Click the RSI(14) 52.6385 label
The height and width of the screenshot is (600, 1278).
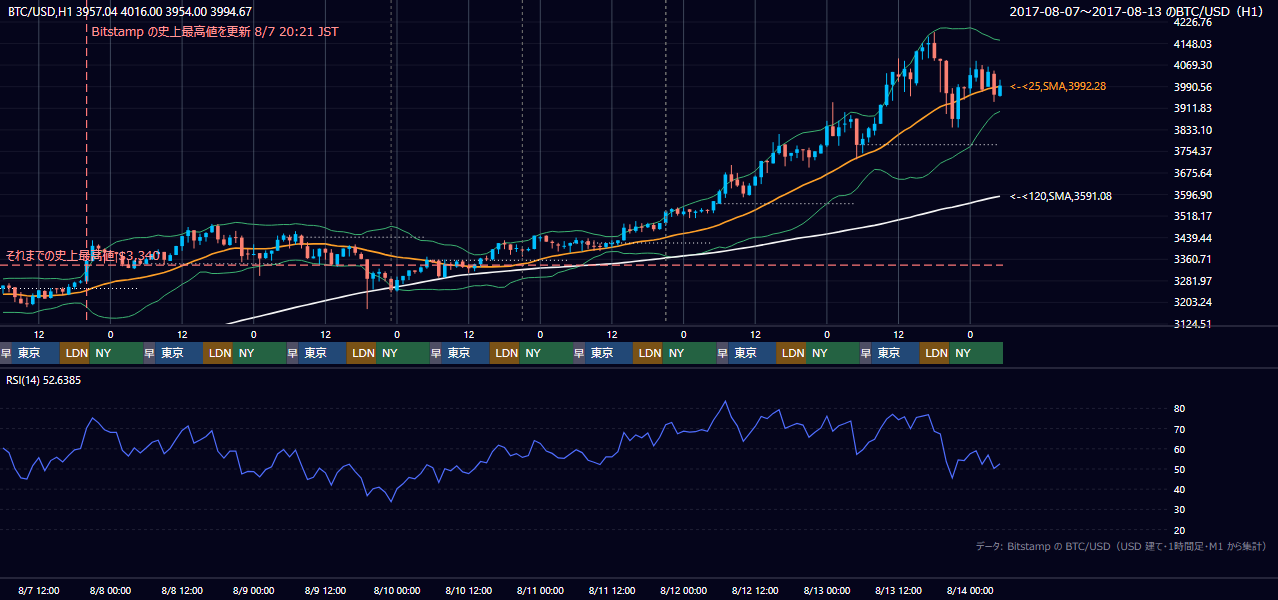tap(44, 380)
